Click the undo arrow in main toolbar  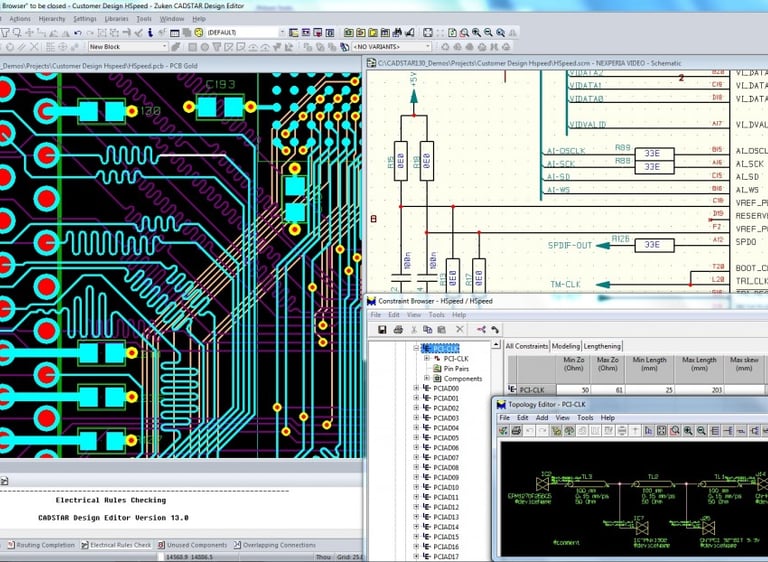[x=76, y=32]
